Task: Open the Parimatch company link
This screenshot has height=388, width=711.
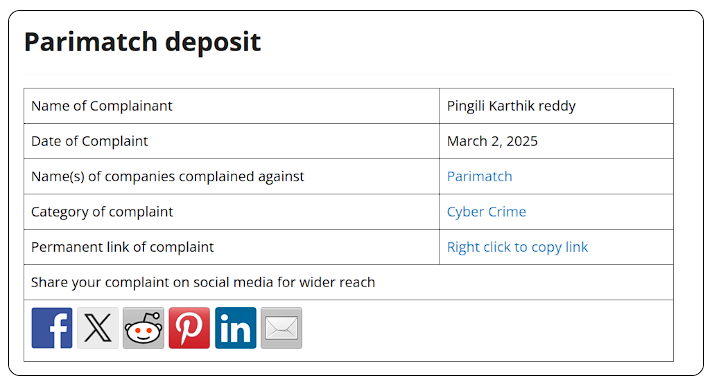Action: pyautogui.click(x=479, y=176)
